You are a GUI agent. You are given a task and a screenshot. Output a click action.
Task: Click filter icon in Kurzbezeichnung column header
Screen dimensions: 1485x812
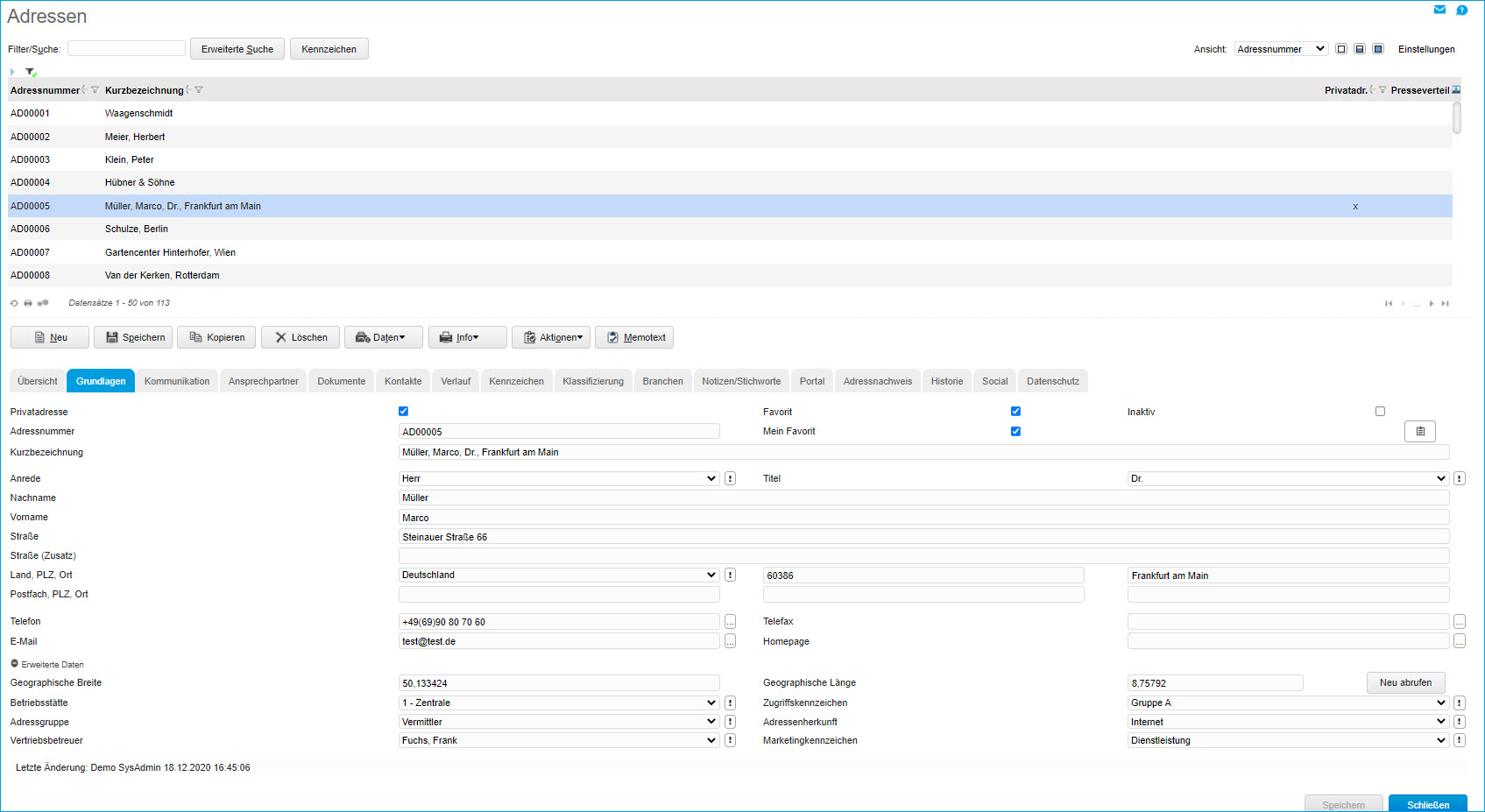[x=199, y=90]
